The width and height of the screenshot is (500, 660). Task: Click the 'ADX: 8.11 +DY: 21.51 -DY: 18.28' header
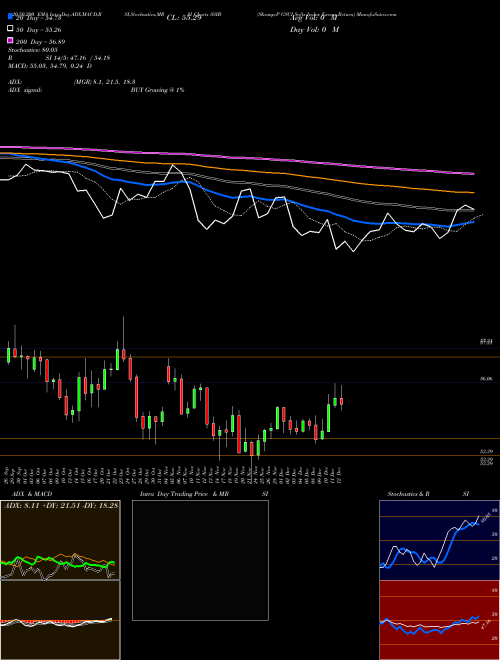click(x=61, y=505)
